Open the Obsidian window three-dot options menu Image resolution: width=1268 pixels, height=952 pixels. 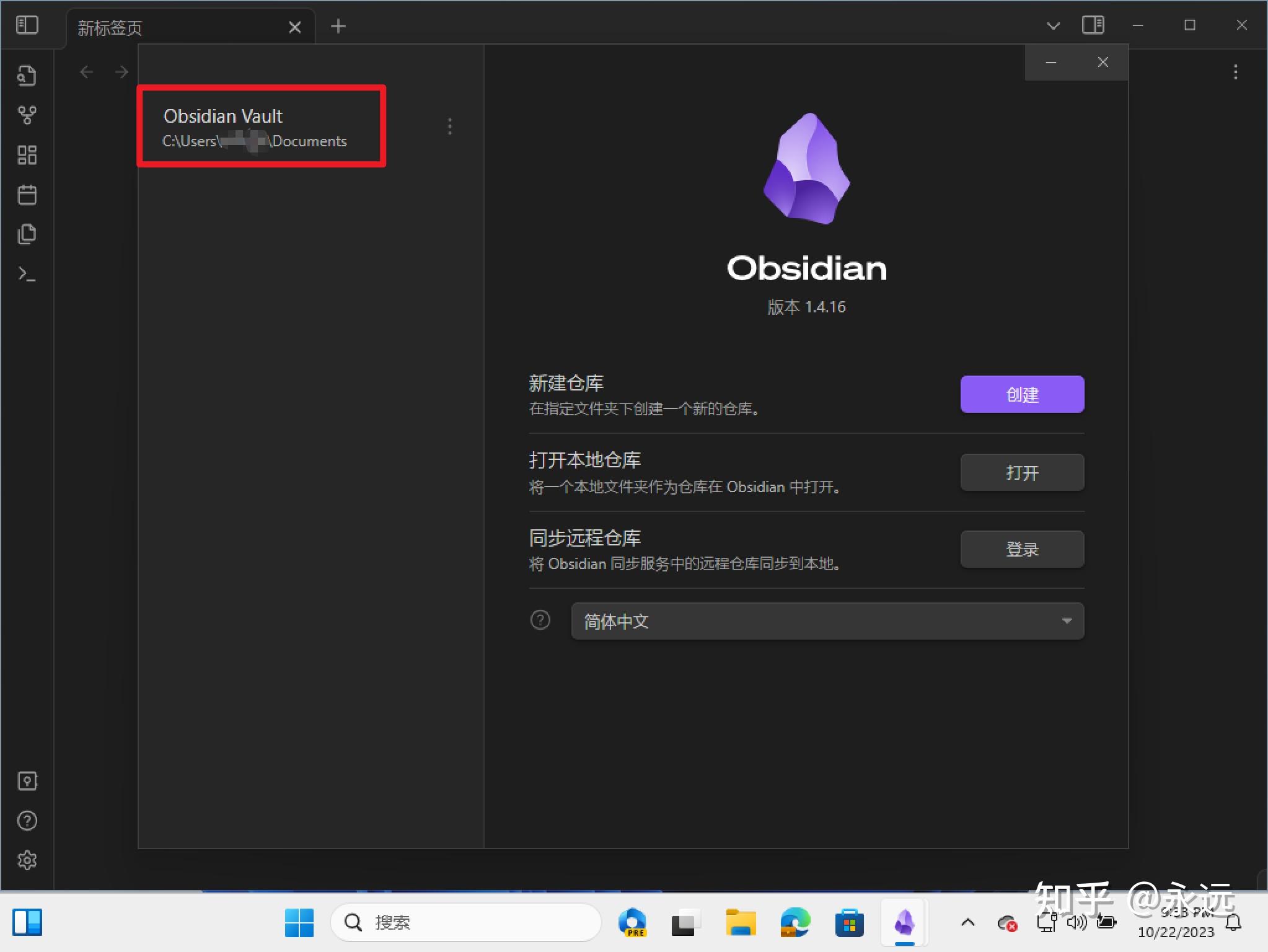1235,72
